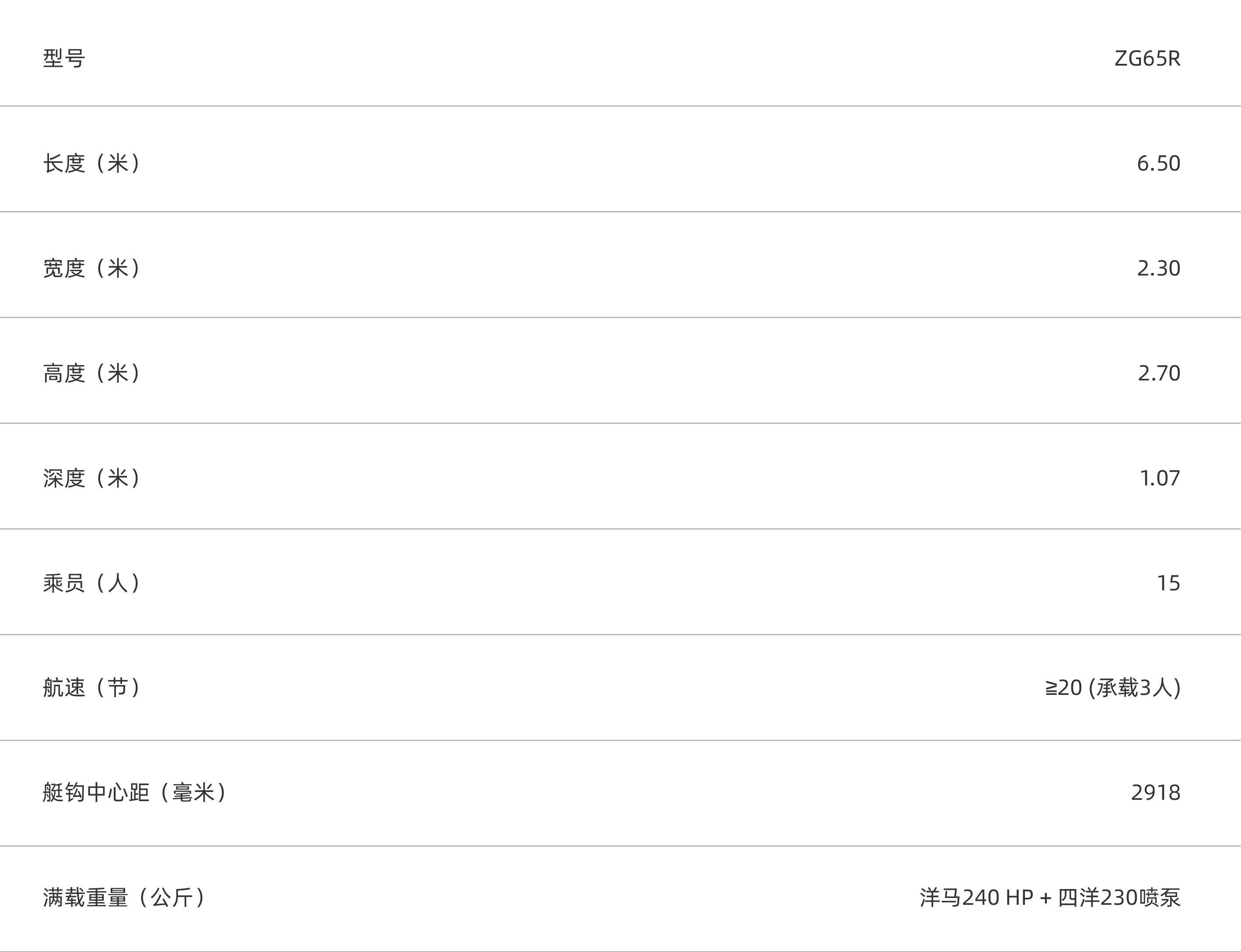Select the crew capacity value 15

click(1168, 583)
